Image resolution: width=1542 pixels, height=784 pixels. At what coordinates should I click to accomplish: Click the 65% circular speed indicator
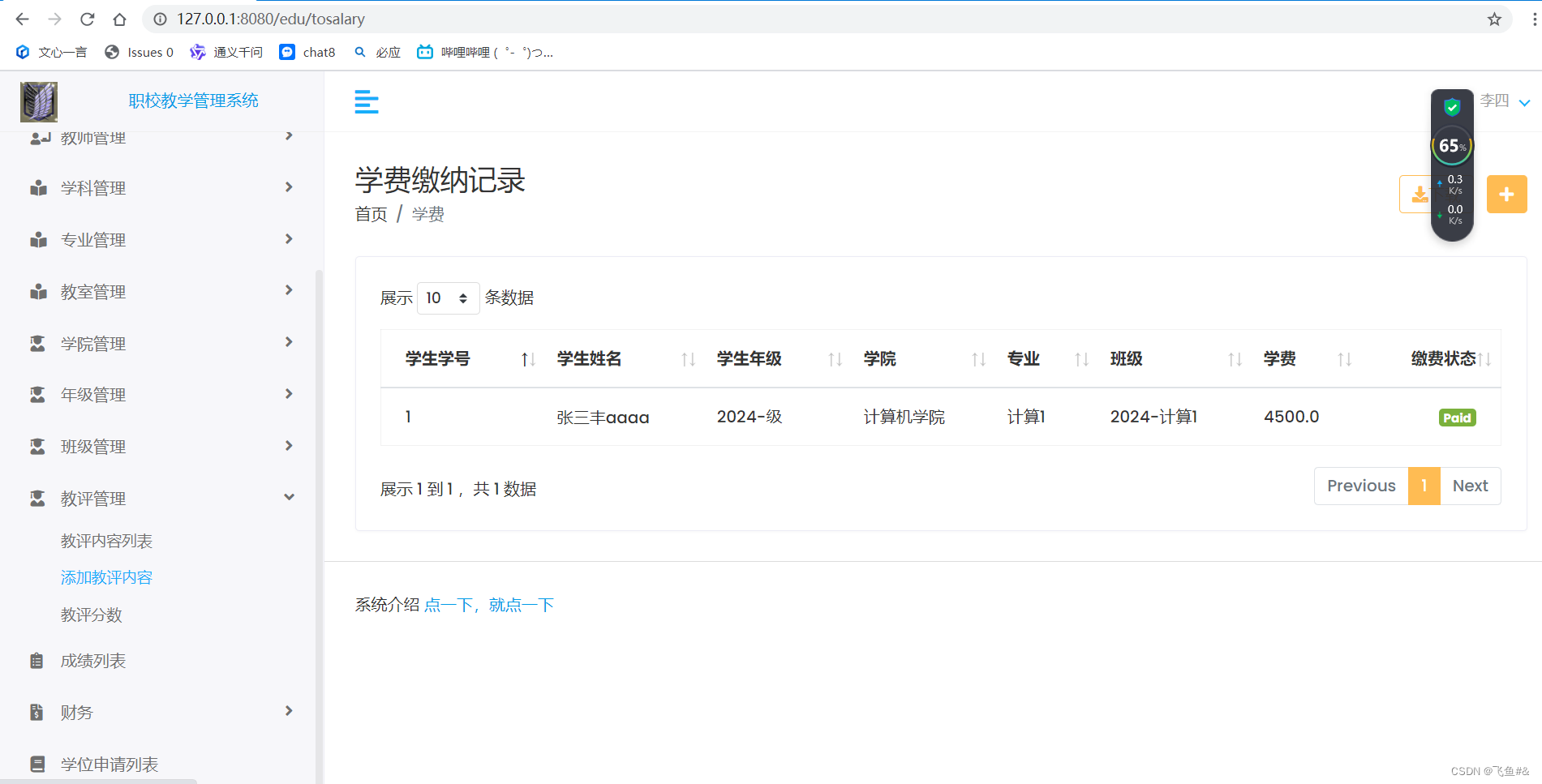tap(1452, 147)
